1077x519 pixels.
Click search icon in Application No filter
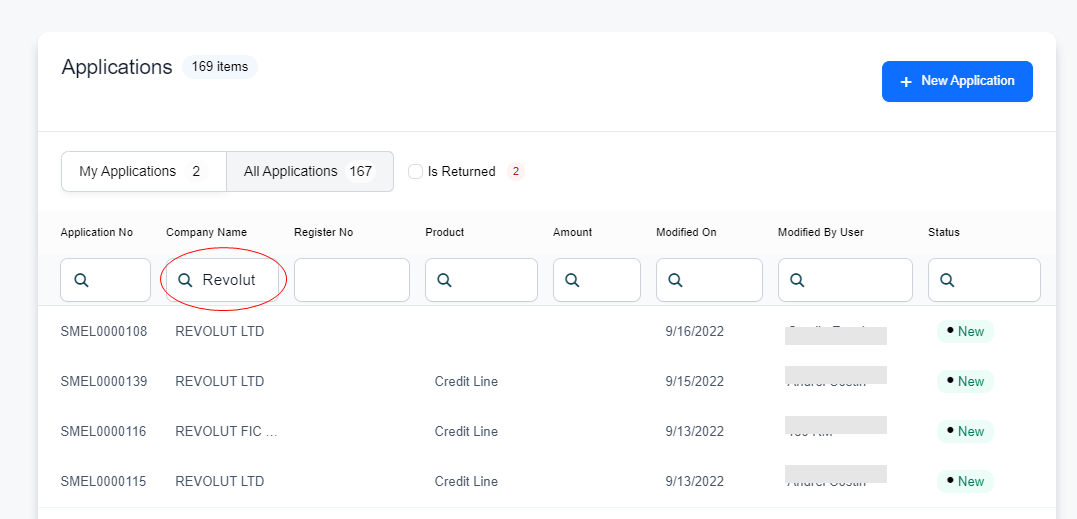(82, 280)
